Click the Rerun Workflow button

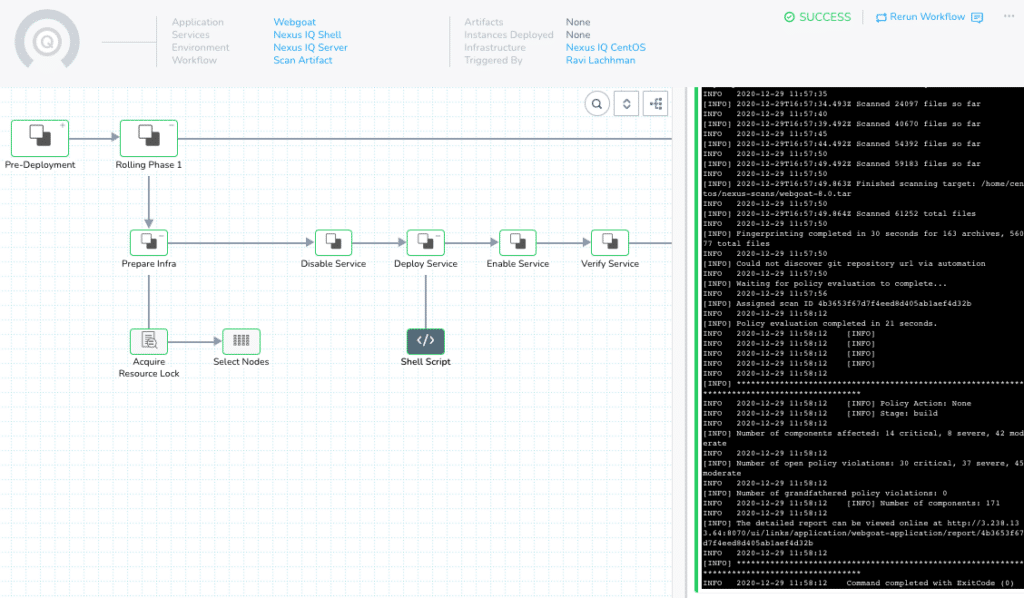920,17
